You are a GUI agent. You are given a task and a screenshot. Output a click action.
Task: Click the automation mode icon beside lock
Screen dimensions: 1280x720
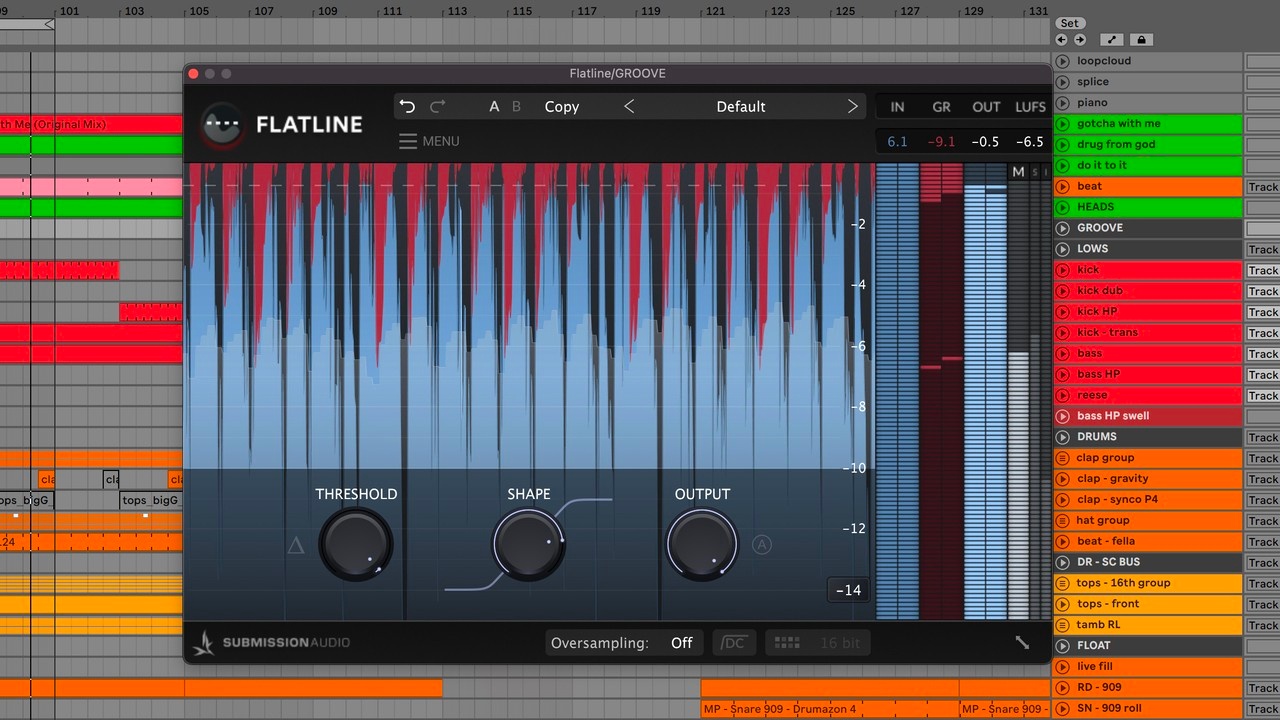(x=1112, y=40)
